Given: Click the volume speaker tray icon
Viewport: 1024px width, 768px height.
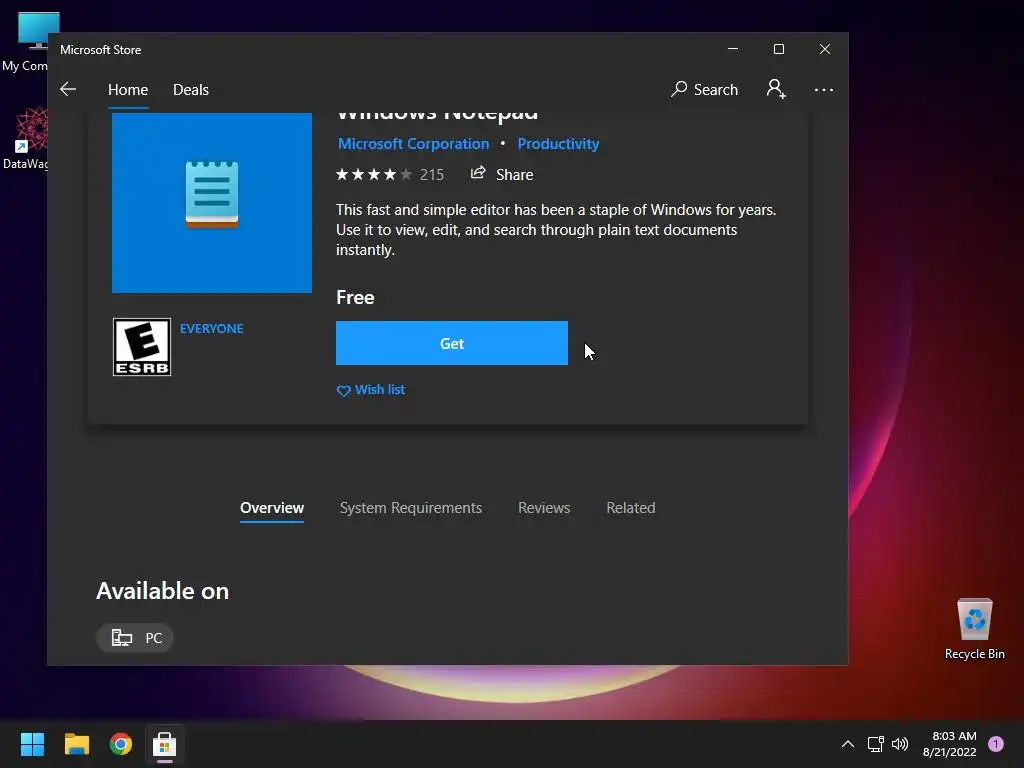Looking at the screenshot, I should coord(900,744).
